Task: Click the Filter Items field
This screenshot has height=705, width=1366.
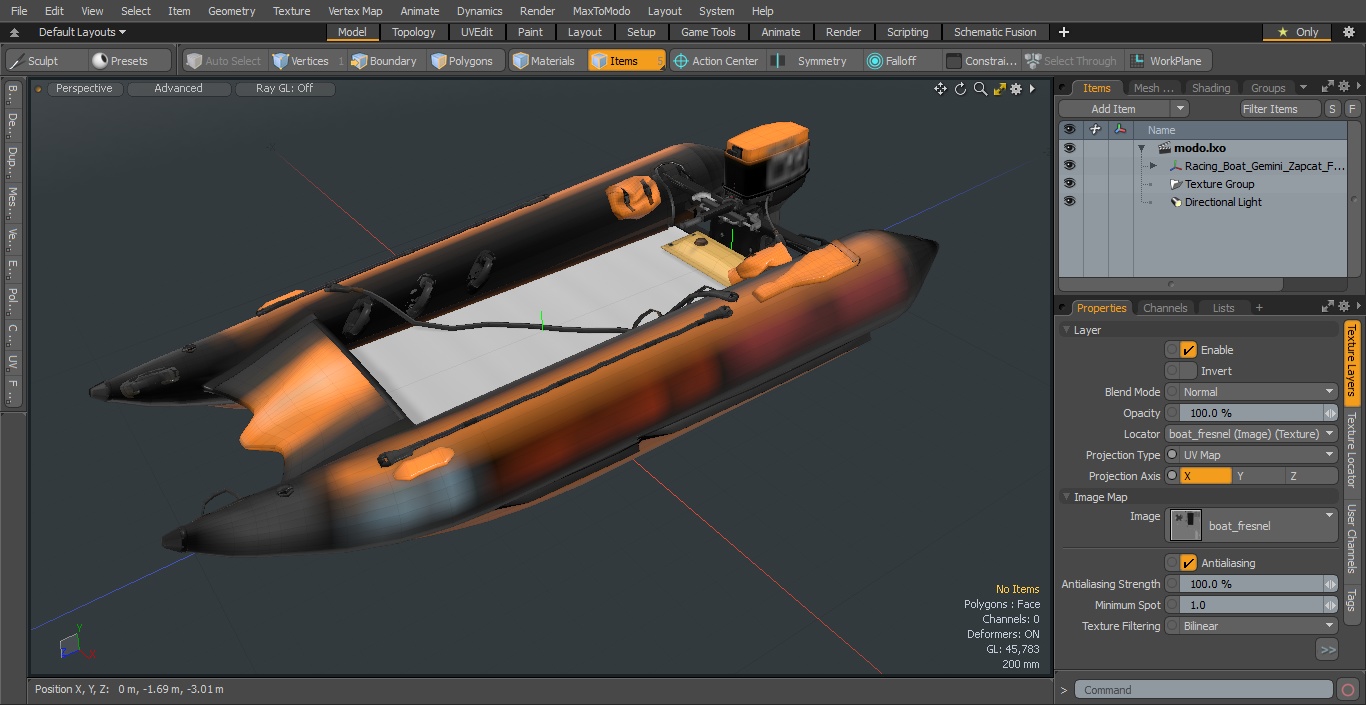Action: tap(1281, 109)
